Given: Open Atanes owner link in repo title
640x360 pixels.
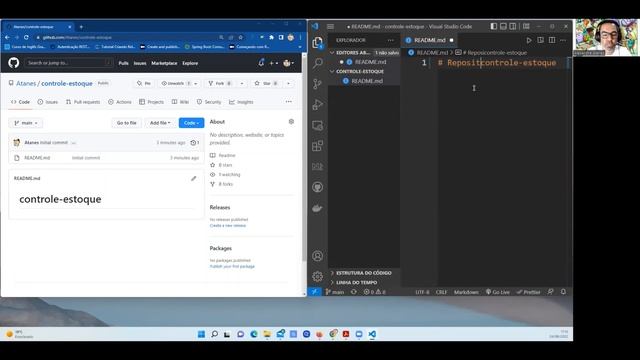Looking at the screenshot, I should click(26, 83).
